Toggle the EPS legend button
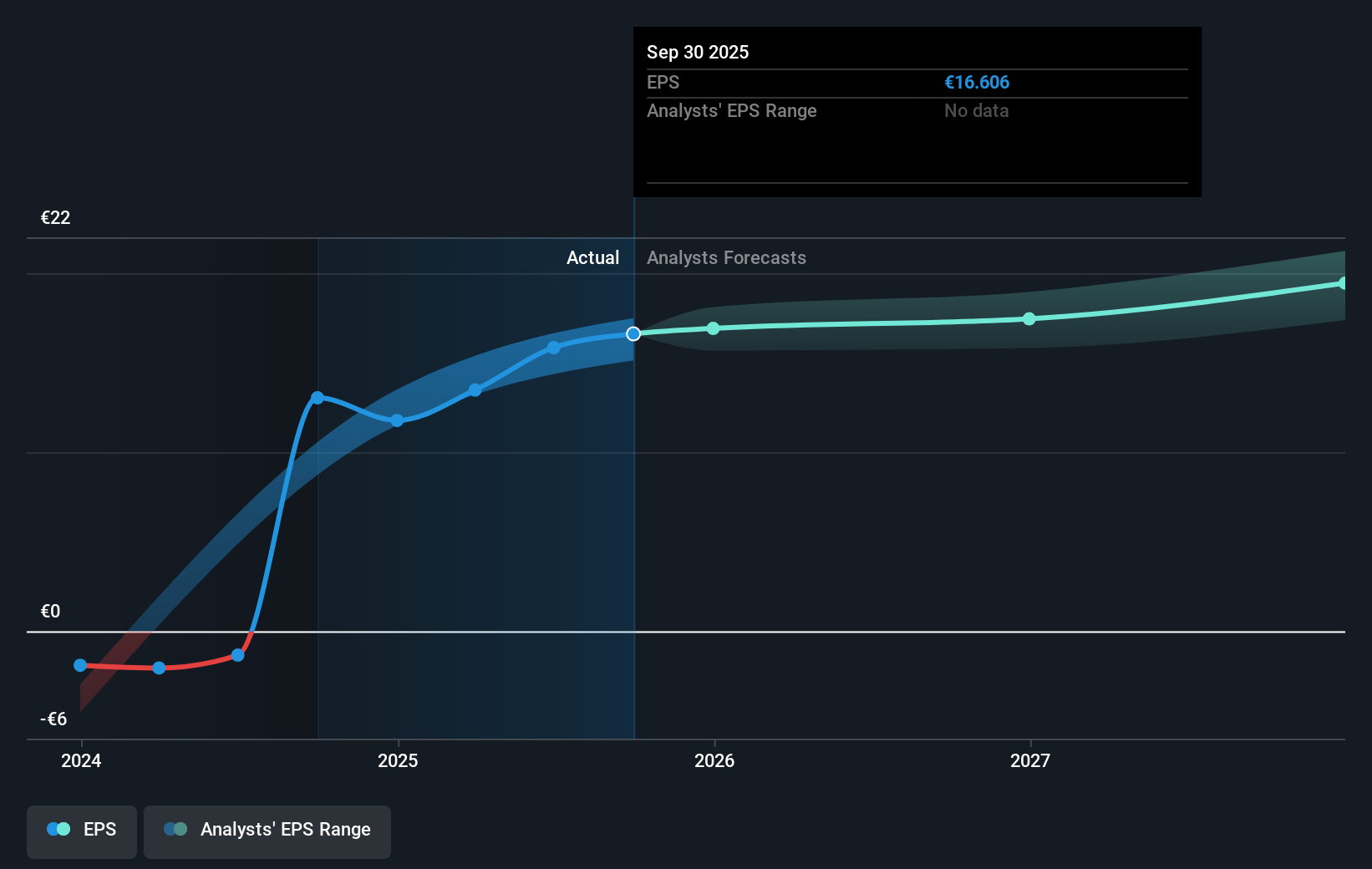The image size is (1372, 869). coord(82,831)
